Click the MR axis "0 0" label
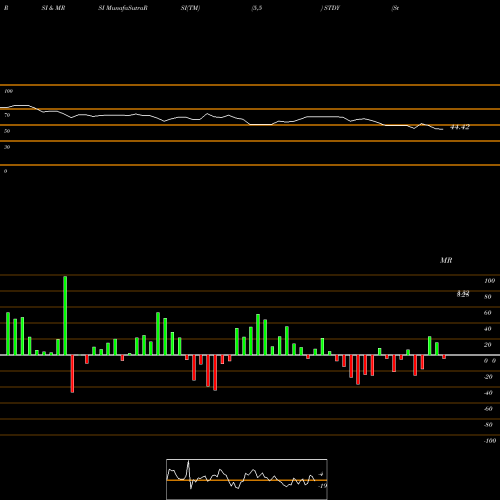Image resolution: width=500 pixels, height=500 pixels. 490,361
